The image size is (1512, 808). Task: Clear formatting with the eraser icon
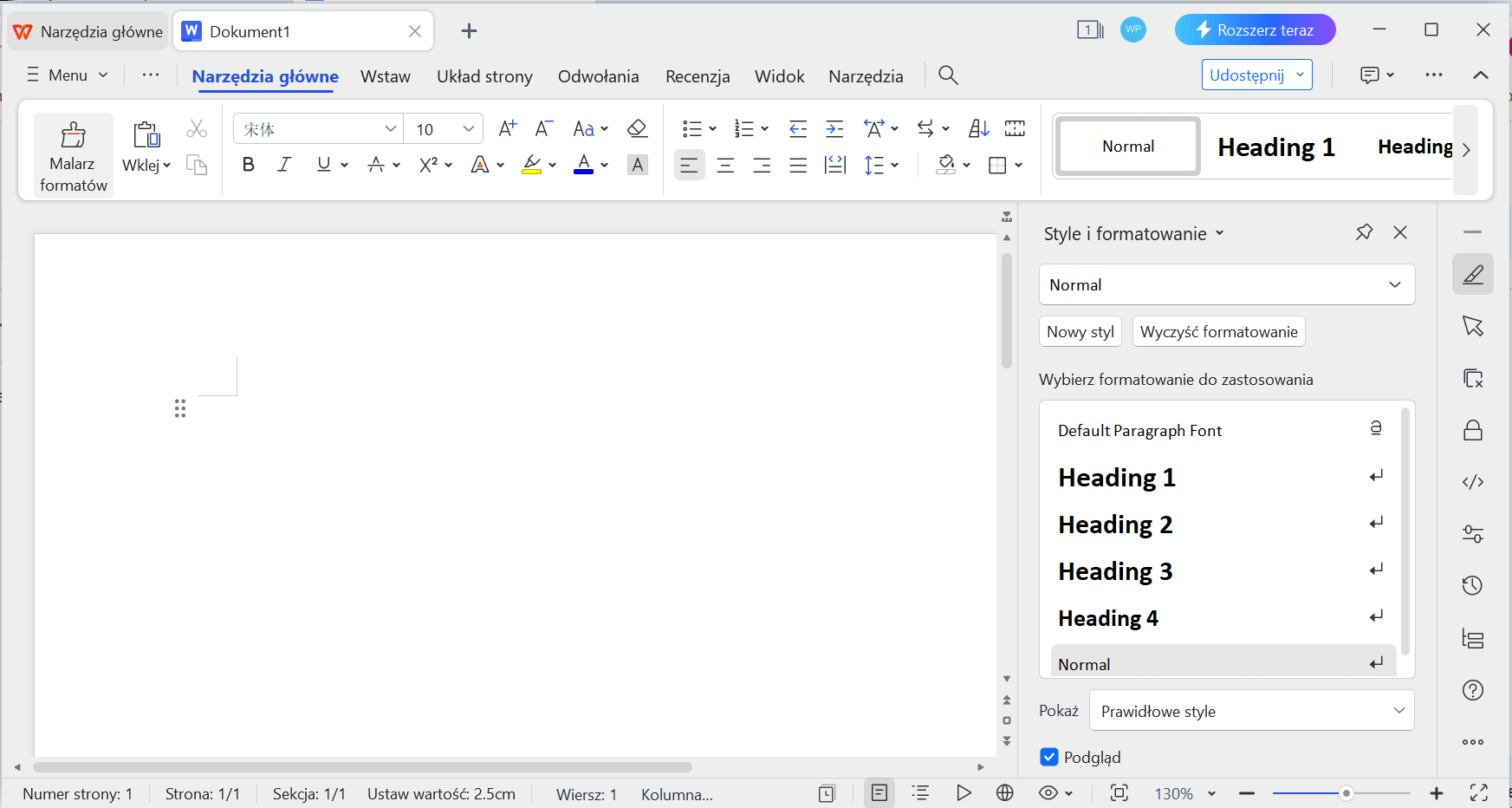click(x=637, y=129)
